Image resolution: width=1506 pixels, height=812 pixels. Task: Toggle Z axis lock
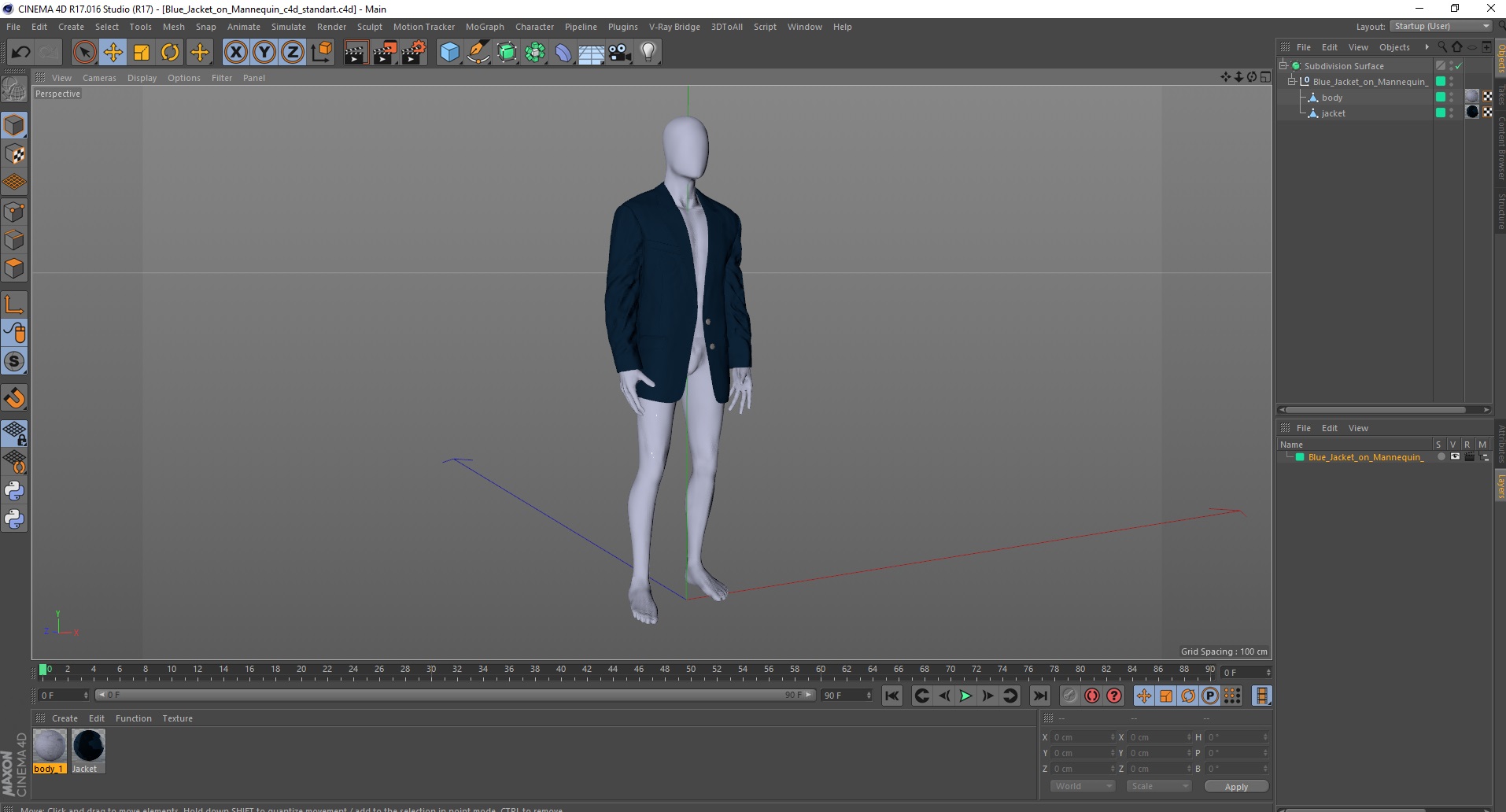293,53
